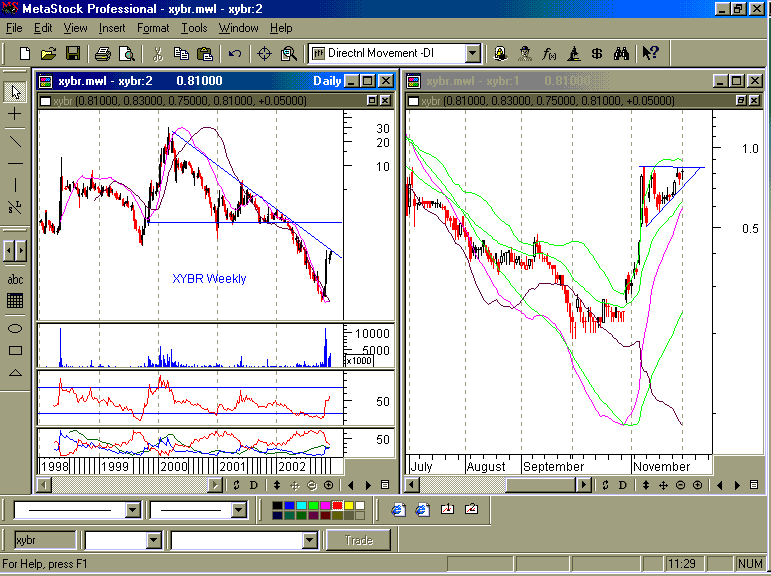Expand the second line weight dropdown

[239, 510]
